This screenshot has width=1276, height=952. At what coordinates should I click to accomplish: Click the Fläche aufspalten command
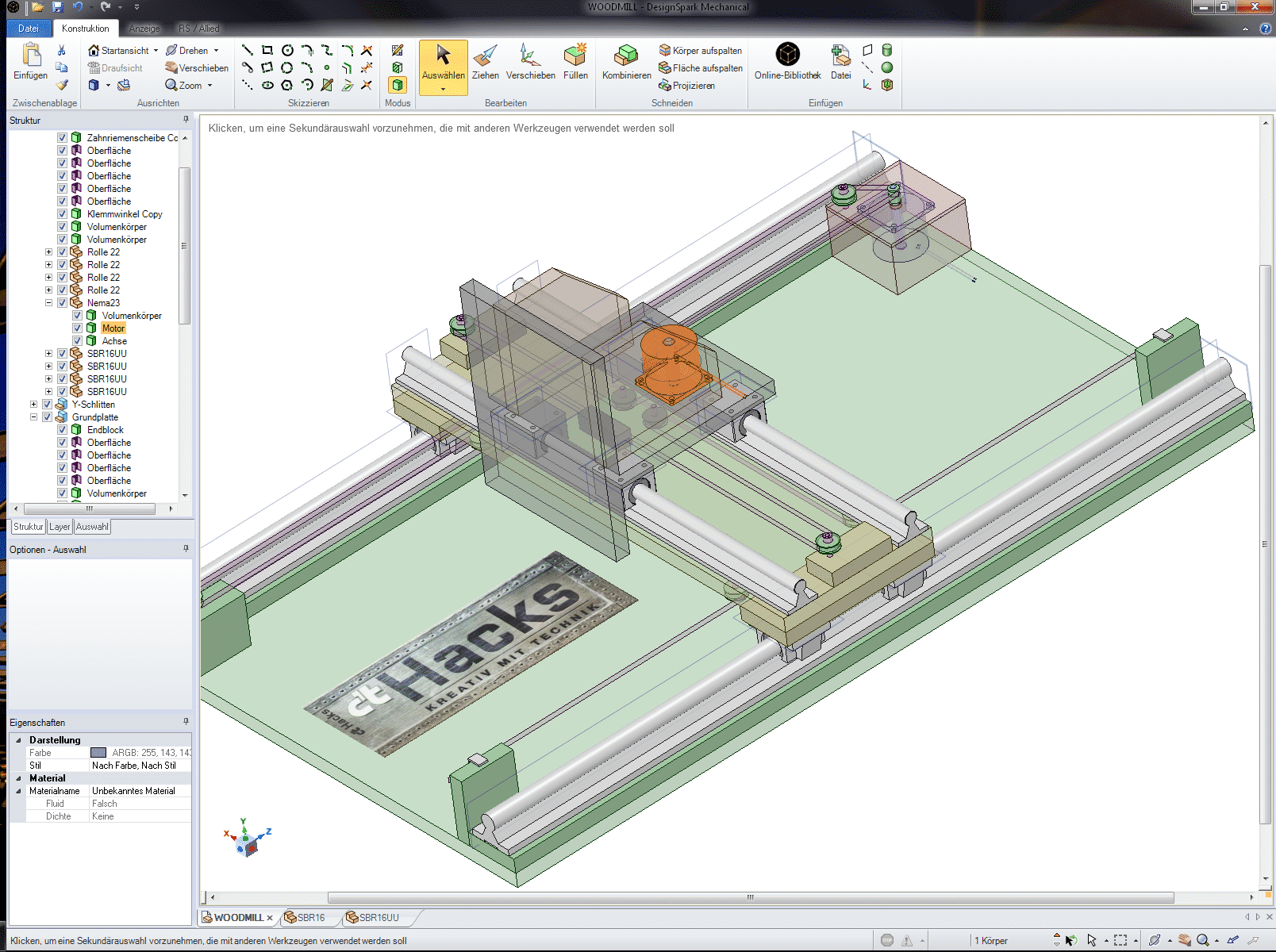(x=703, y=68)
